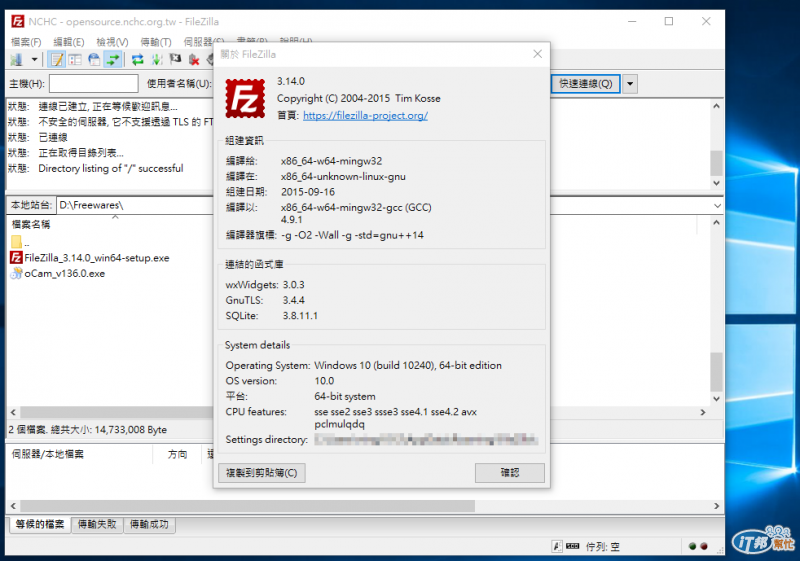Click the red activity LED indicator

[704, 546]
